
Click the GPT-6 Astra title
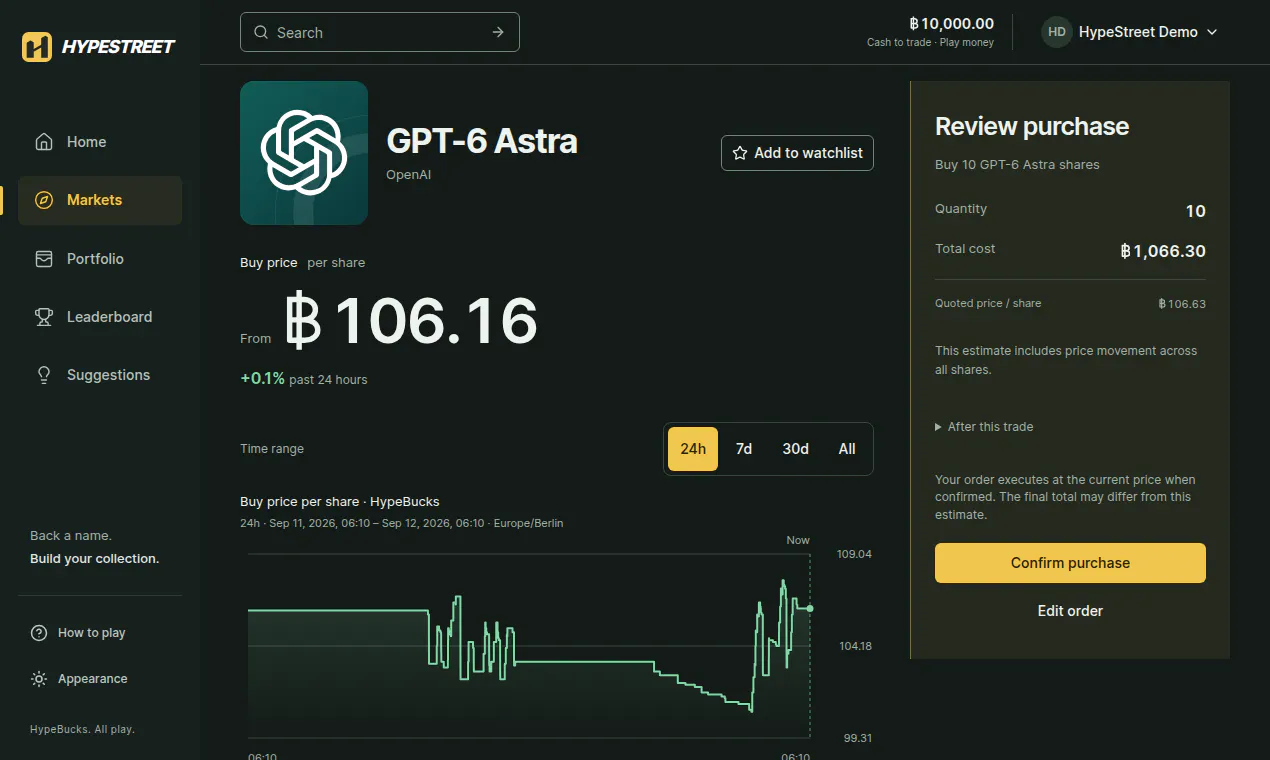click(482, 141)
